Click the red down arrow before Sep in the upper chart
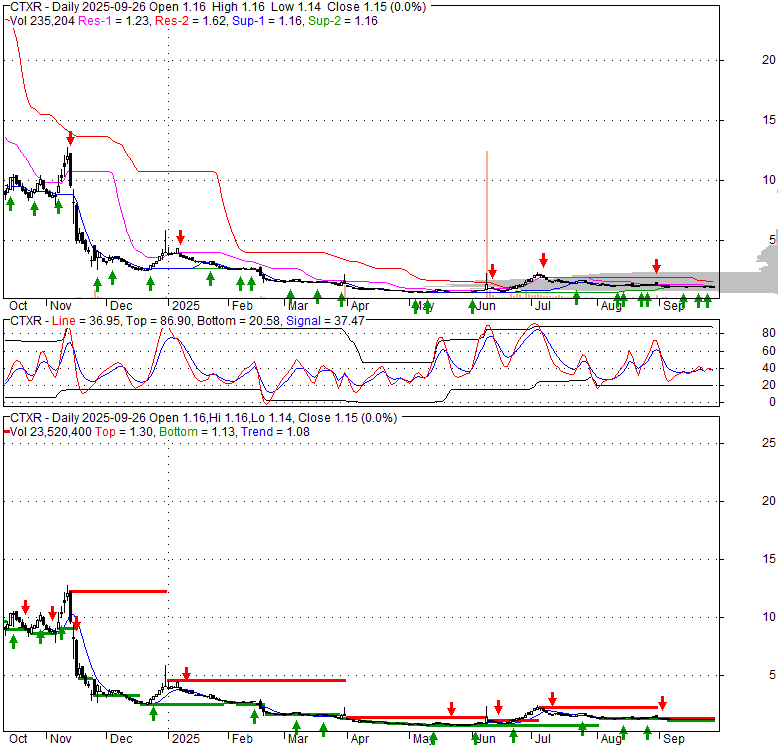The width and height of the screenshot is (780, 745). (x=657, y=266)
